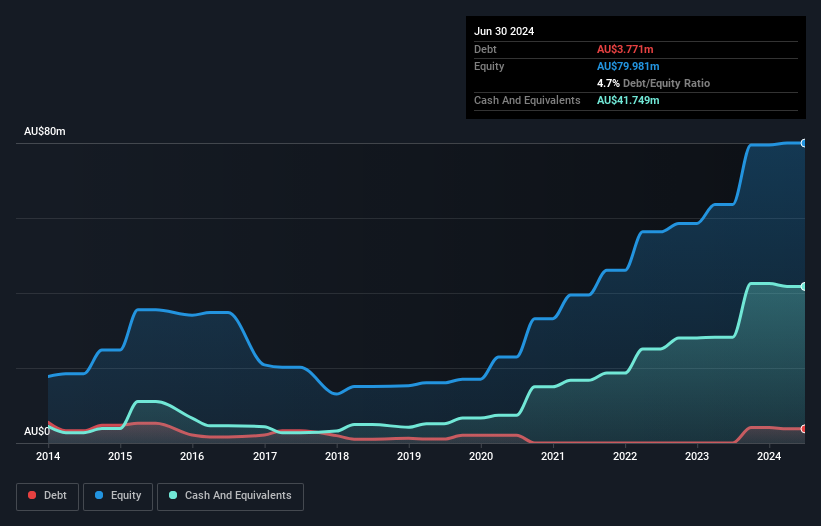This screenshot has height=526, width=821.
Task: Toggle the Equity series legend button
Action: (x=118, y=496)
